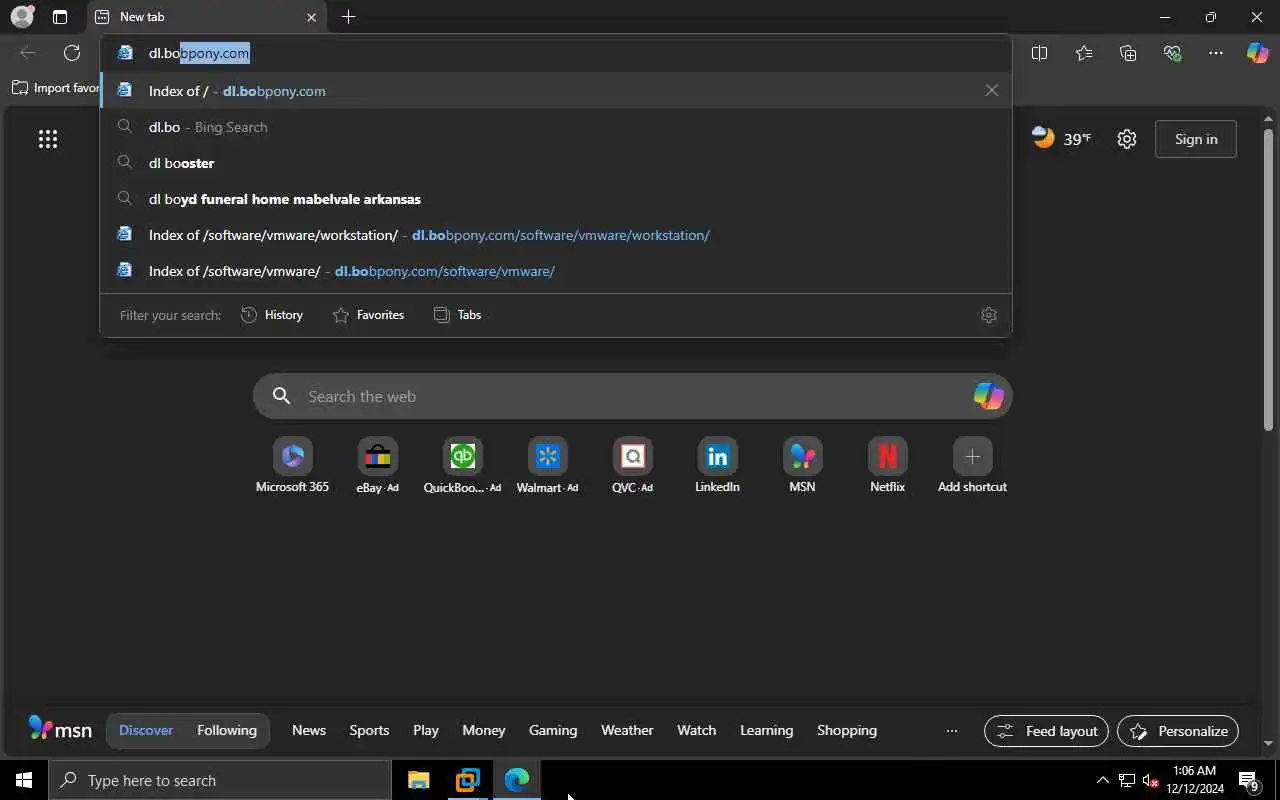
Task: Open Browser essentials heart icon
Action: pos(1172,53)
